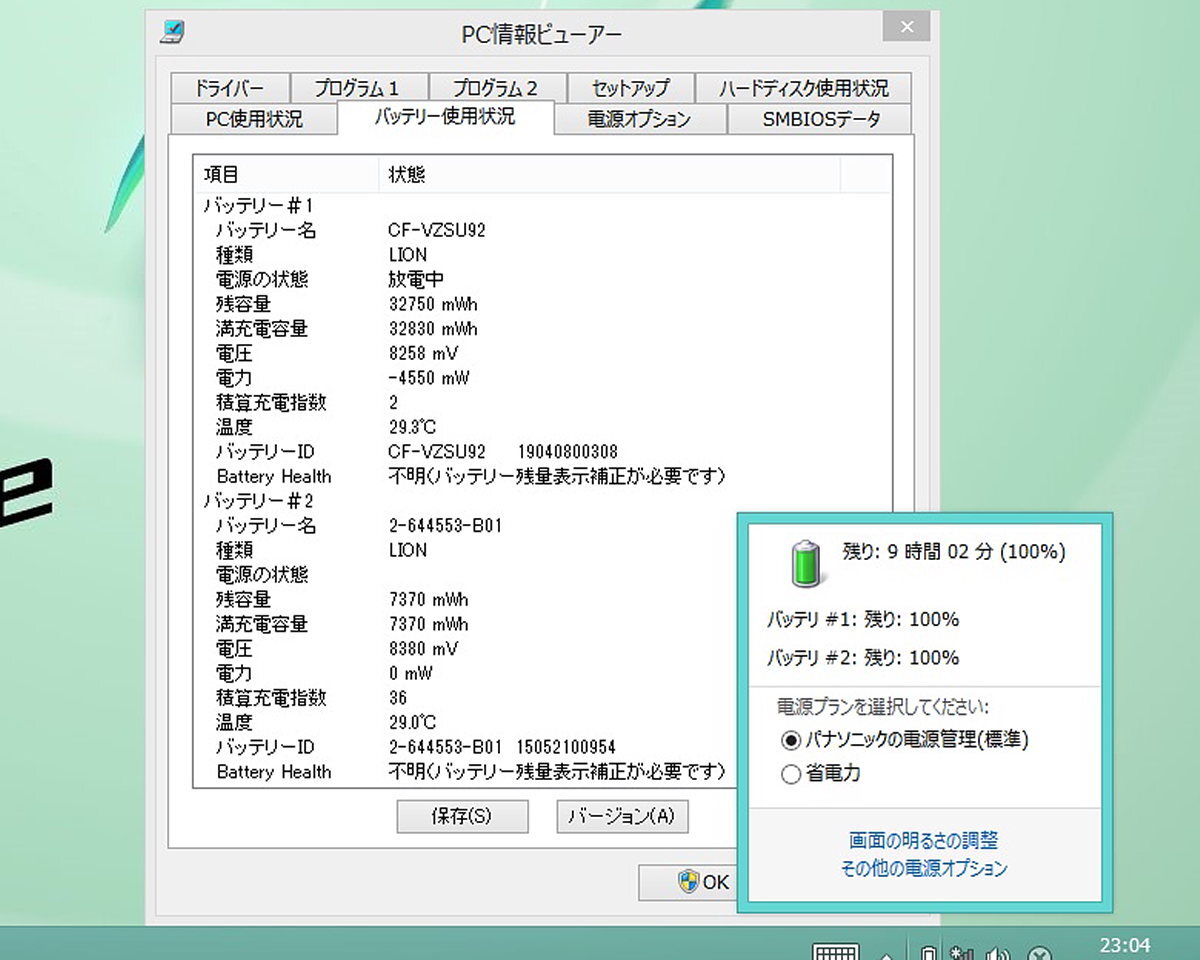The image size is (1200, 960).
Task: Click the 8380 mV voltage value
Action: coord(423,649)
